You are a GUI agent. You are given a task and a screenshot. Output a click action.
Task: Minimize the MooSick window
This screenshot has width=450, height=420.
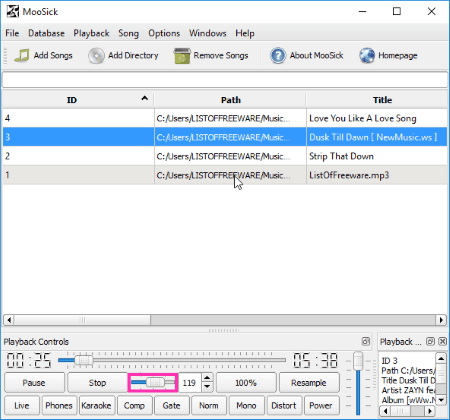(x=363, y=11)
